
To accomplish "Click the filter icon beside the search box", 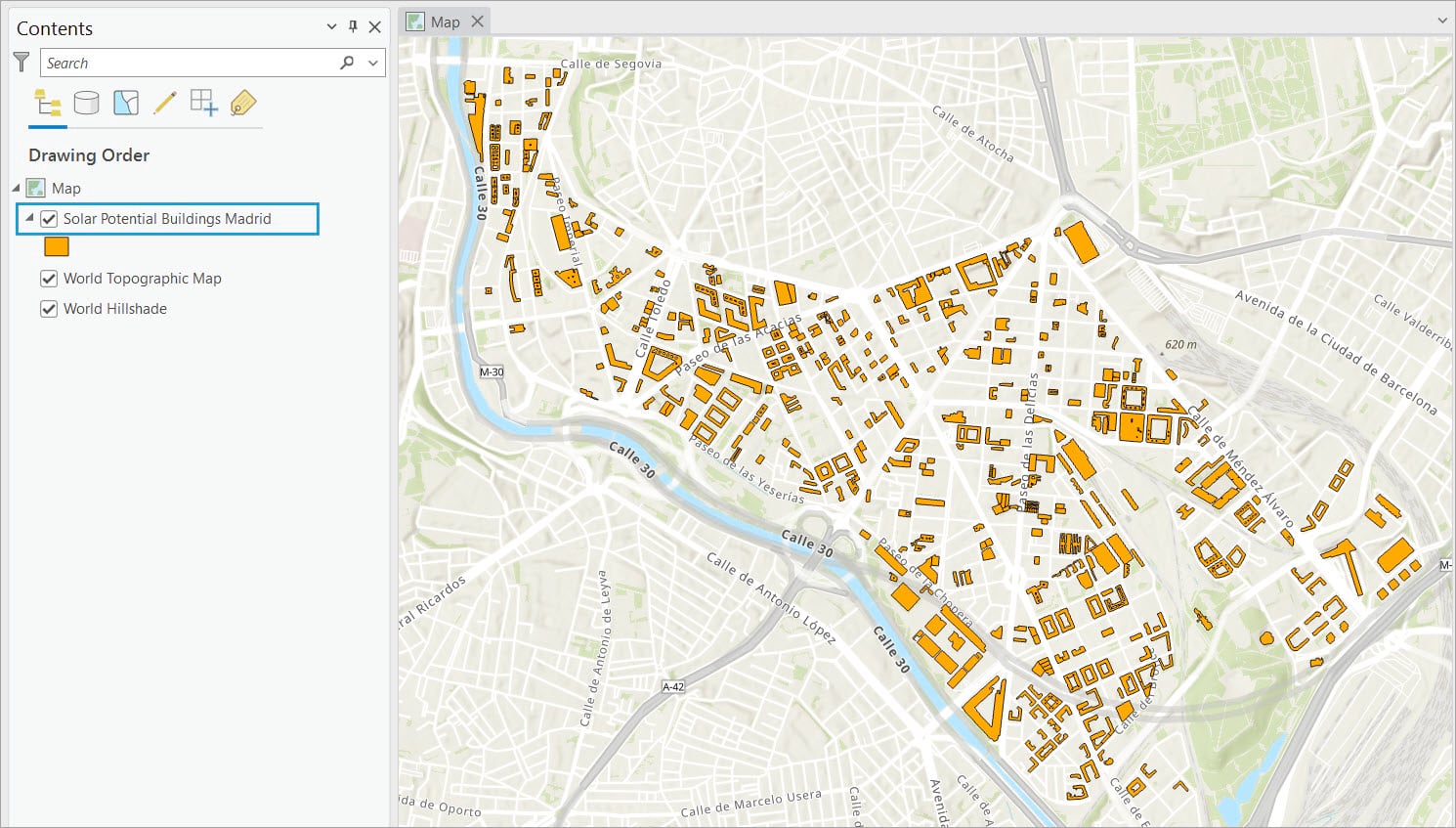I will [21, 62].
